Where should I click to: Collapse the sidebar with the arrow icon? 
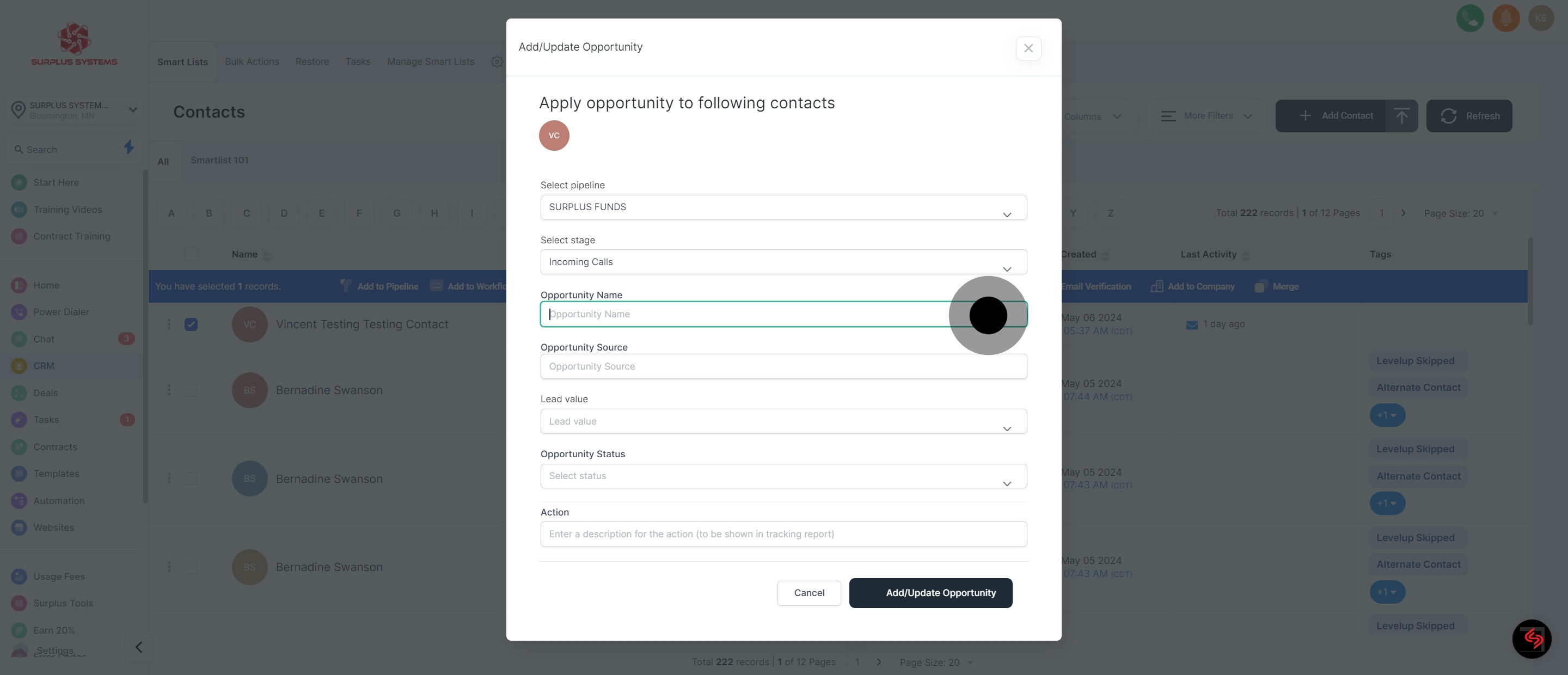point(139,647)
